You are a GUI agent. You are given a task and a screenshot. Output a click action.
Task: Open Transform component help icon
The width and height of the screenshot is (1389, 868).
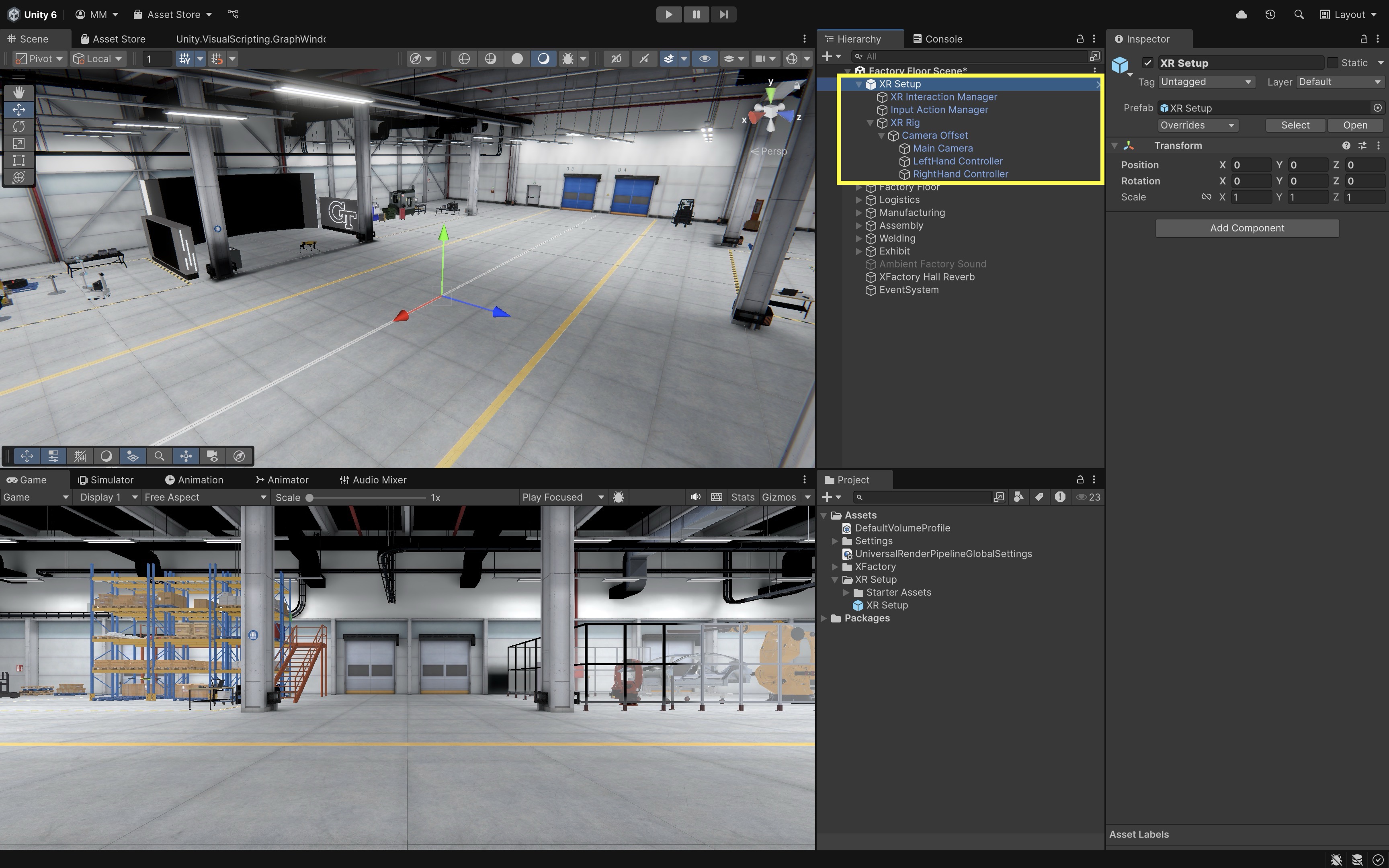tap(1346, 146)
